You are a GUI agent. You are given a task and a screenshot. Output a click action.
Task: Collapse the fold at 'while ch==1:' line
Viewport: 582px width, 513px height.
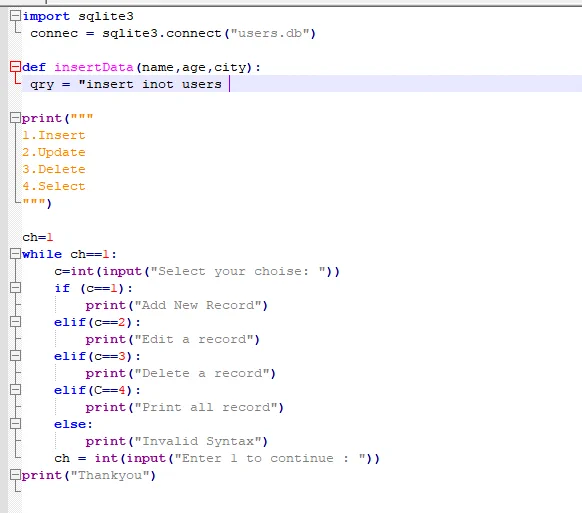(x=15, y=254)
